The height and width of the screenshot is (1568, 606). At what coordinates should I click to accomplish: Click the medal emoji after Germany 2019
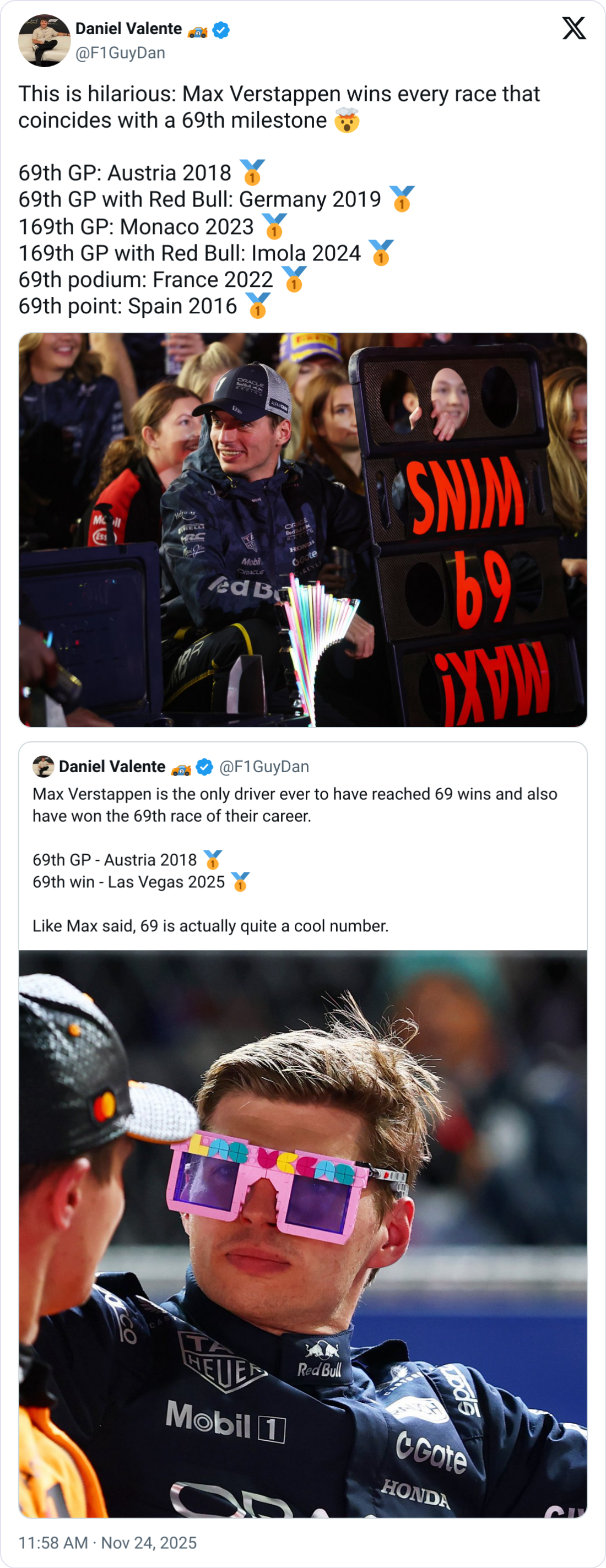tap(402, 199)
